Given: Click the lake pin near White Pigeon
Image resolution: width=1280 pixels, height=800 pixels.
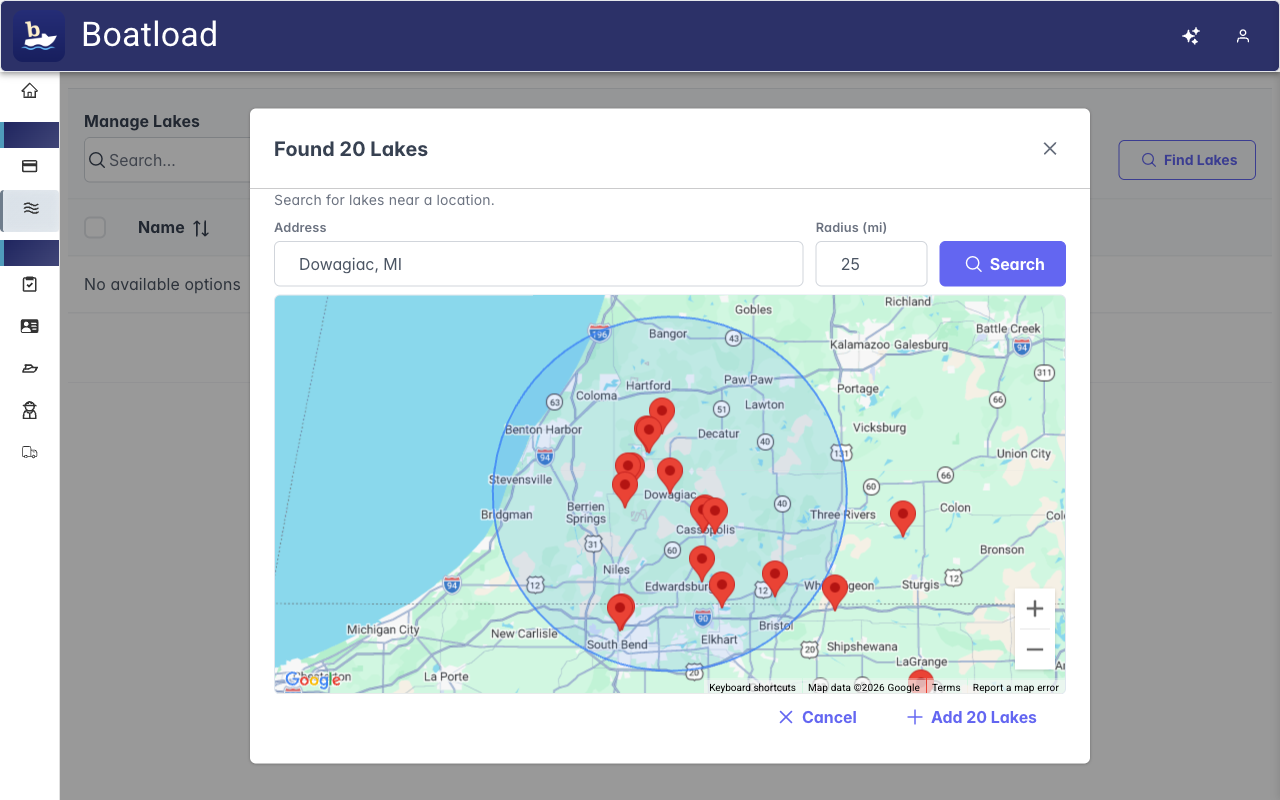Looking at the screenshot, I should [x=835, y=593].
